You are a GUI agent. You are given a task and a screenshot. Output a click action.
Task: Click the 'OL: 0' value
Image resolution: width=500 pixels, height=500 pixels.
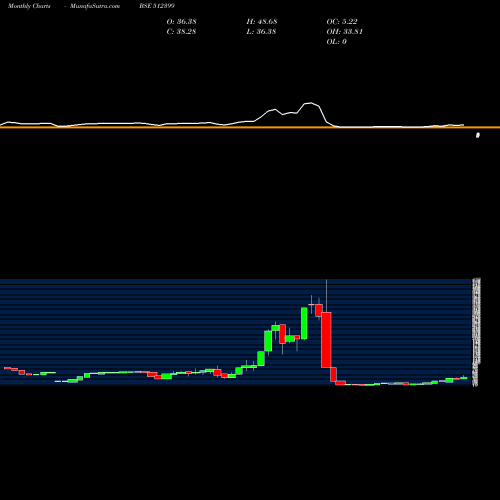point(337,42)
